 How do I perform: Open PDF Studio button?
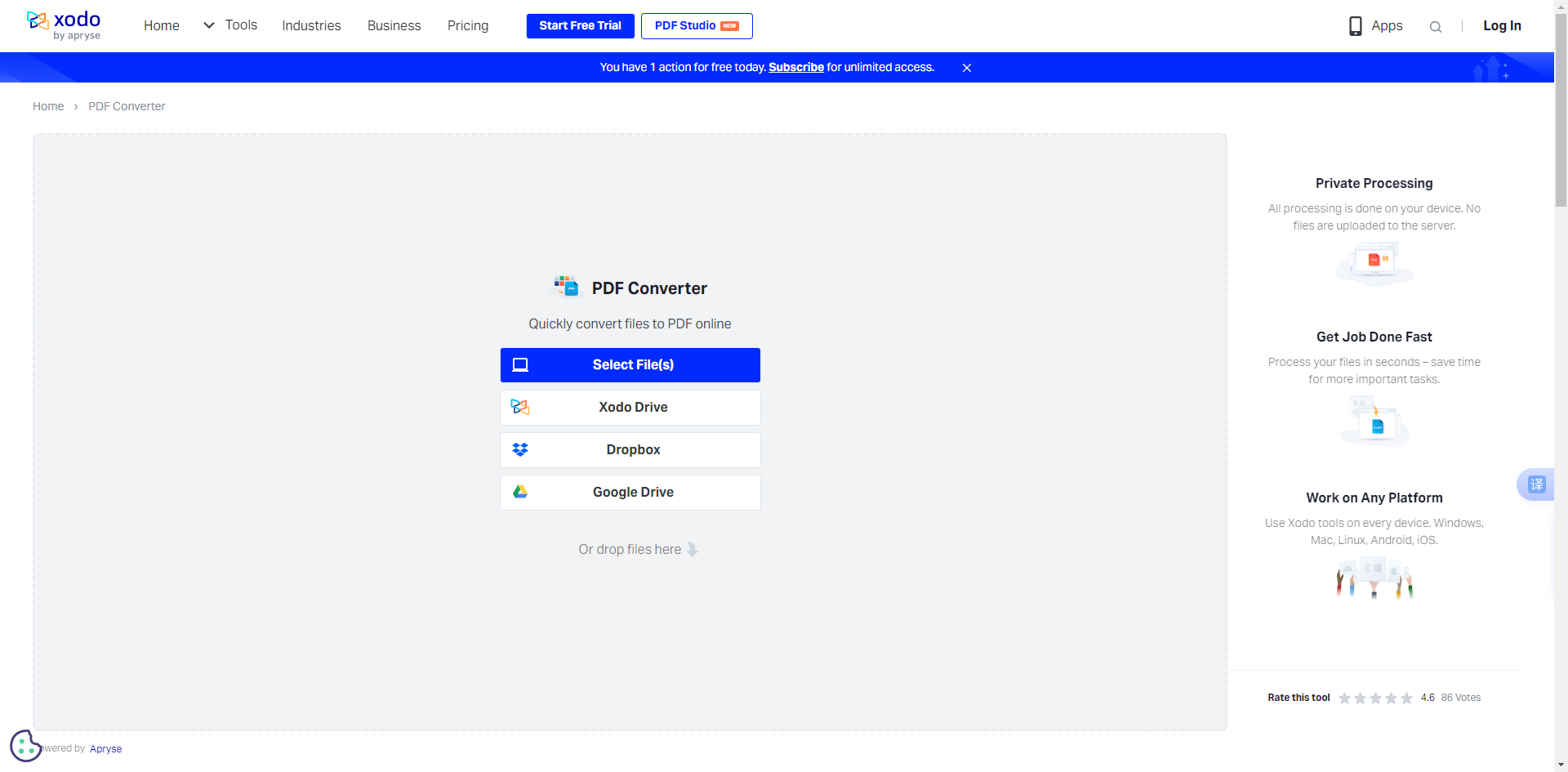tap(697, 26)
